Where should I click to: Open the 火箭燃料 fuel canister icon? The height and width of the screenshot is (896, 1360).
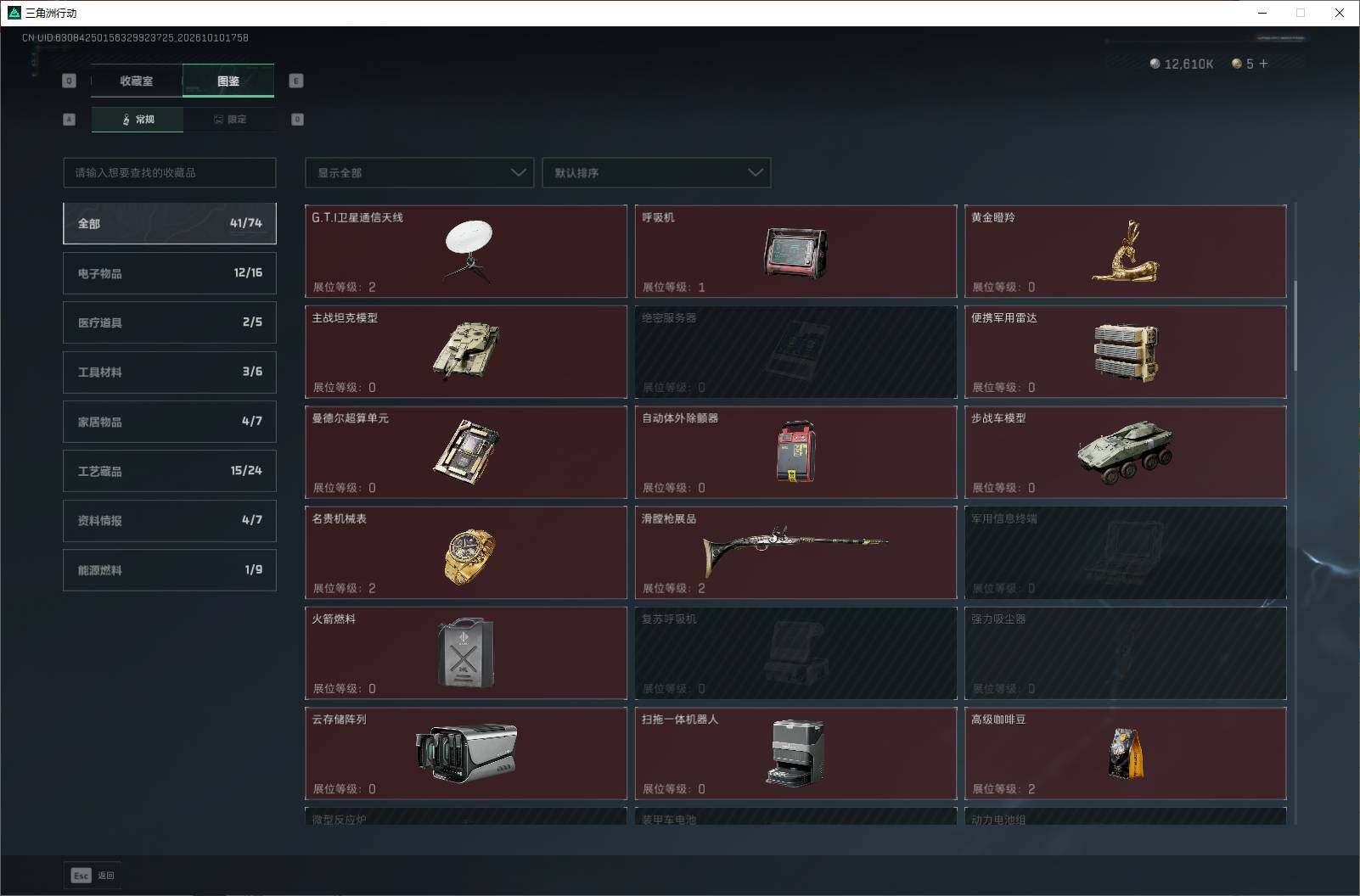[x=466, y=652]
